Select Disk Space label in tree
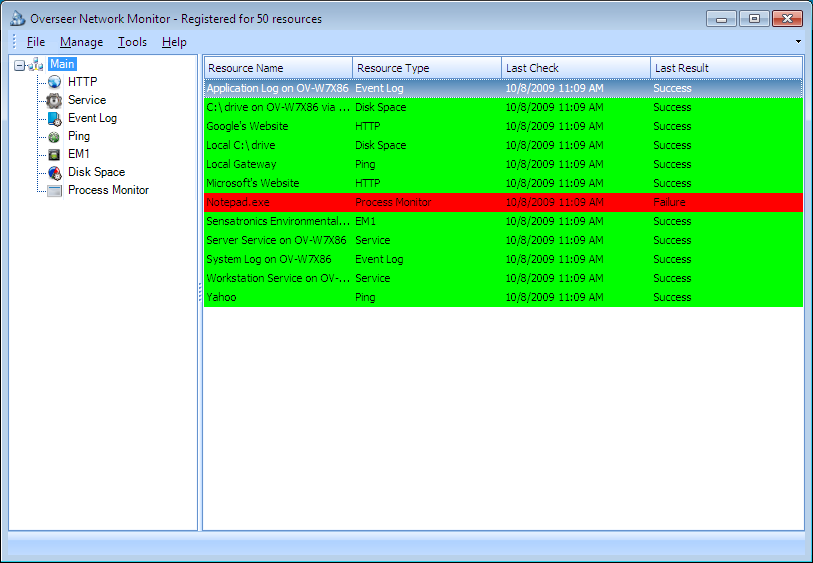Viewport: 813px width, 563px height. tap(96, 172)
